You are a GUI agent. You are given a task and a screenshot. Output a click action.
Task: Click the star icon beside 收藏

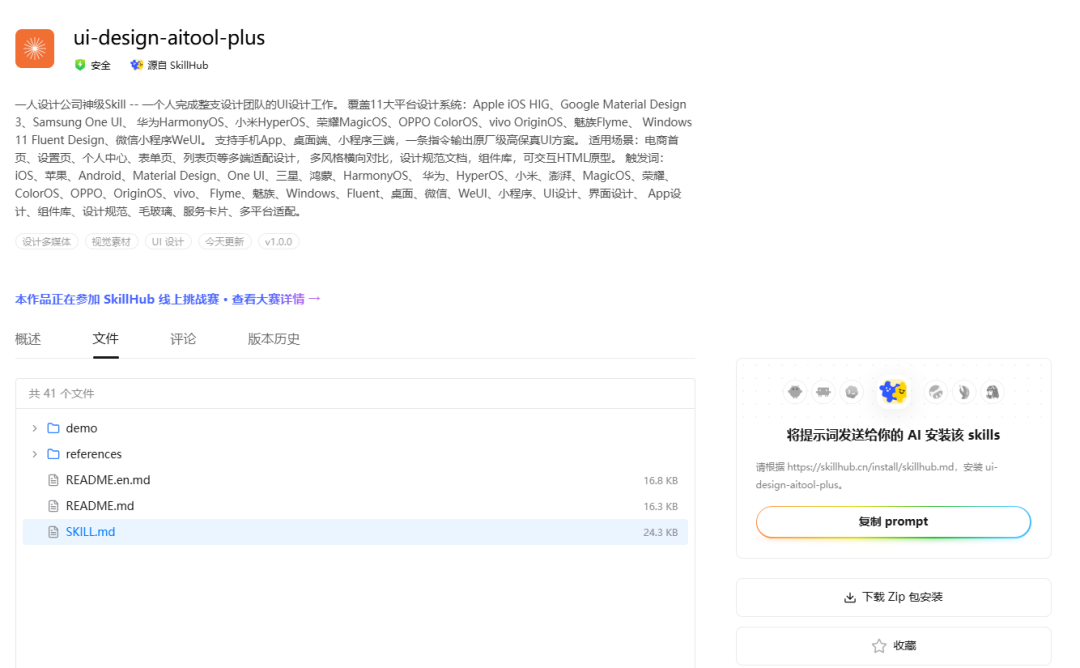pos(879,646)
